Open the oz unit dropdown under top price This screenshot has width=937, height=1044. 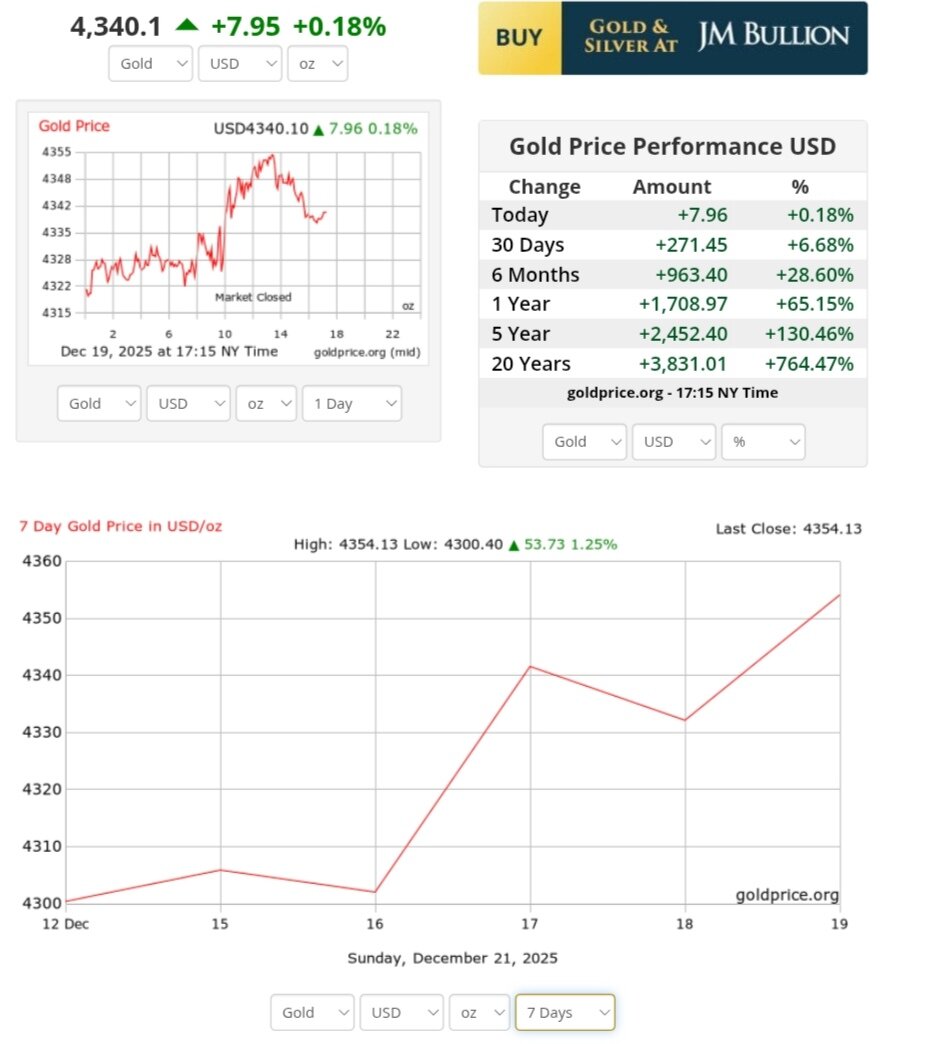(317, 64)
